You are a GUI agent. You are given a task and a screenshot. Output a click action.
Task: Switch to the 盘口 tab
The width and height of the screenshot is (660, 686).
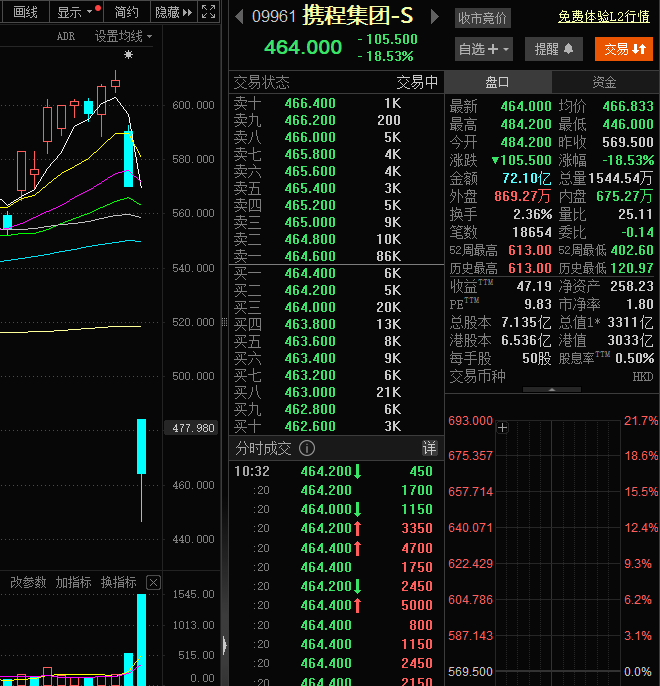point(498,82)
